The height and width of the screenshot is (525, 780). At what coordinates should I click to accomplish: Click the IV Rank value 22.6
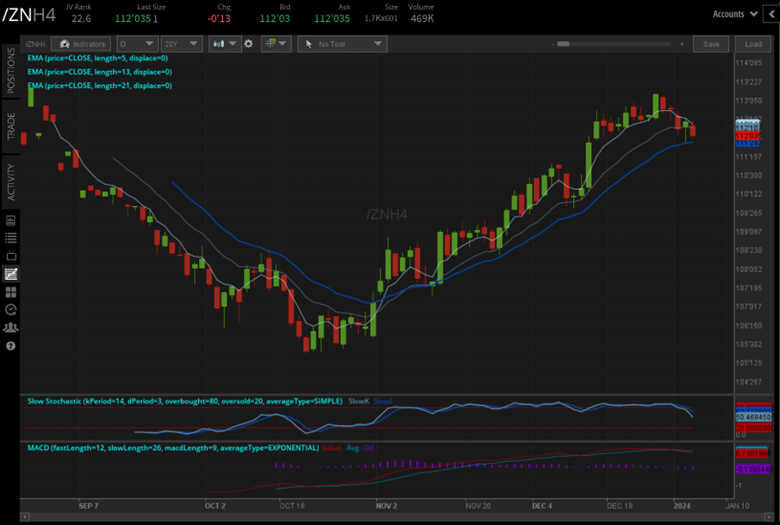[x=81, y=18]
